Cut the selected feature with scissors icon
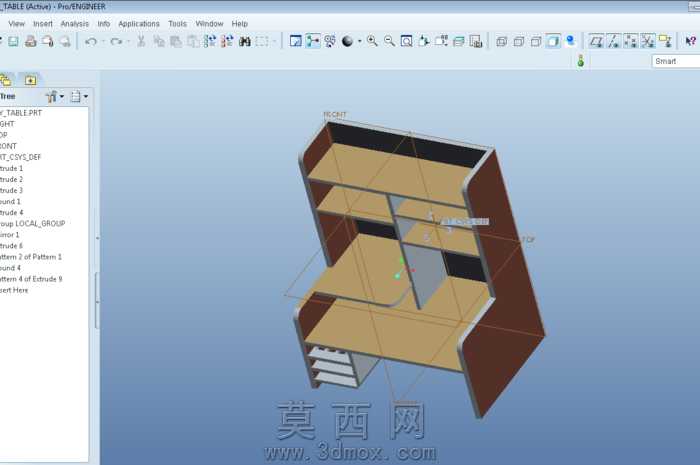This screenshot has width=700, height=465. click(x=141, y=42)
